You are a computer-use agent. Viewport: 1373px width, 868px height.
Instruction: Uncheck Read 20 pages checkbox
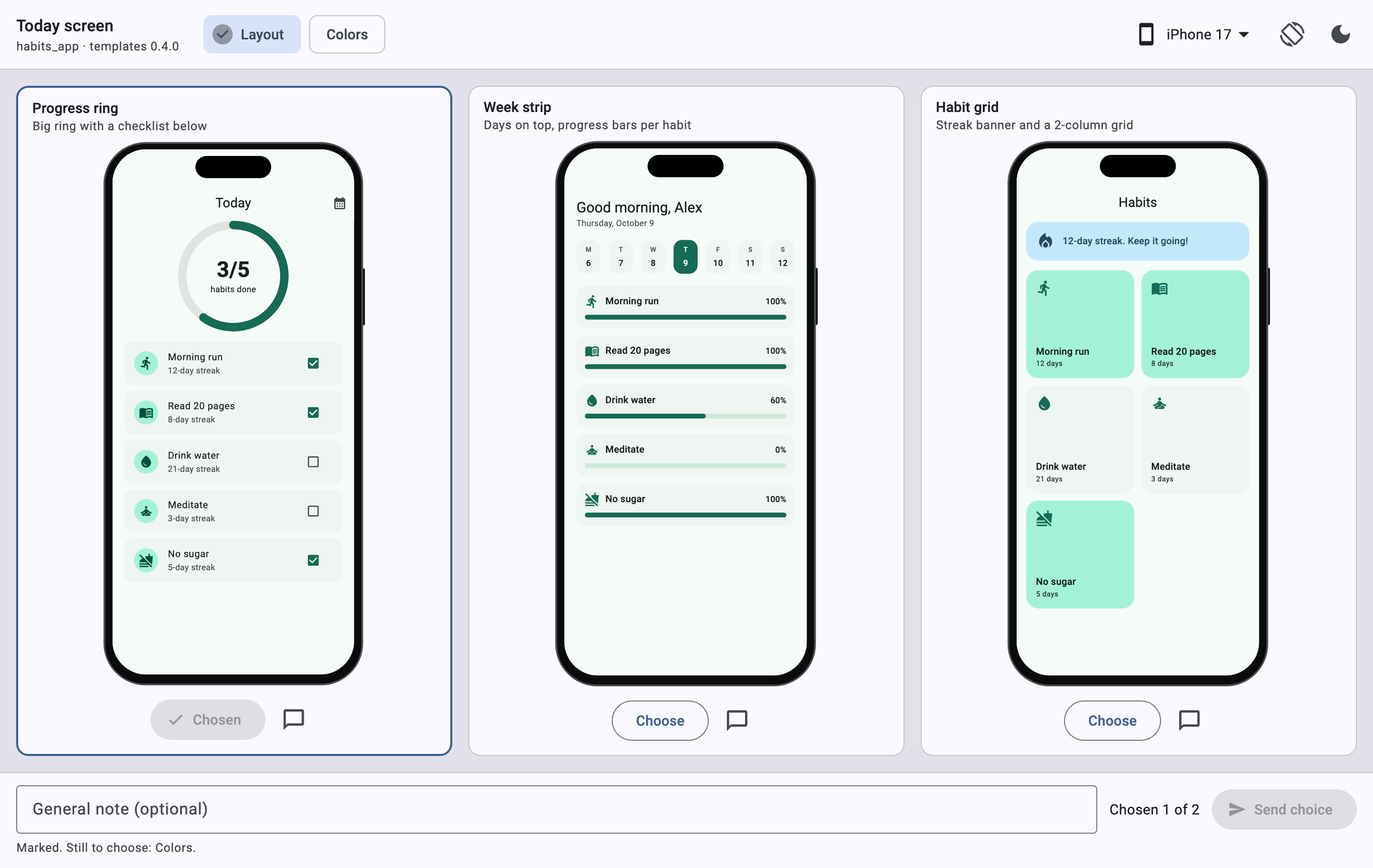pyautogui.click(x=313, y=413)
